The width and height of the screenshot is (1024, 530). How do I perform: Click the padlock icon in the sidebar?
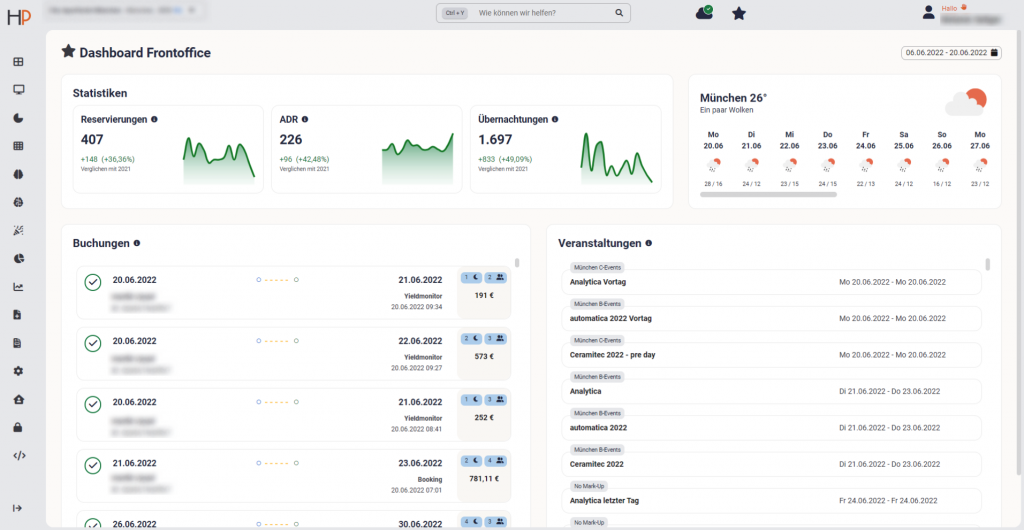click(x=18, y=427)
